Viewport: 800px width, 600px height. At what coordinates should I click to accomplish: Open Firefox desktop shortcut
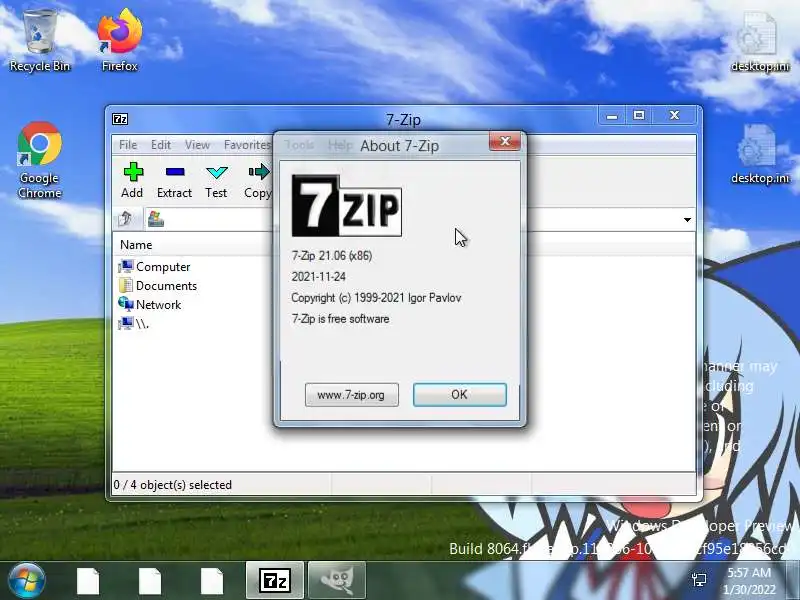pyautogui.click(x=120, y=39)
